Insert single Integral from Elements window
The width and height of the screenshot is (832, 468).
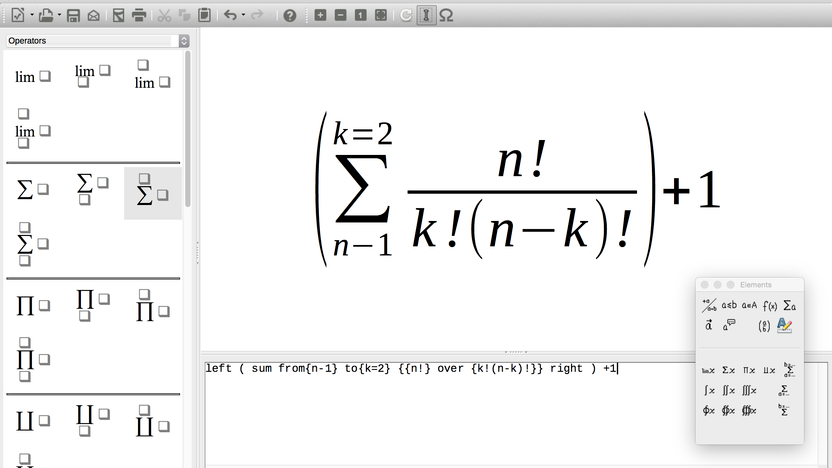[708, 391]
